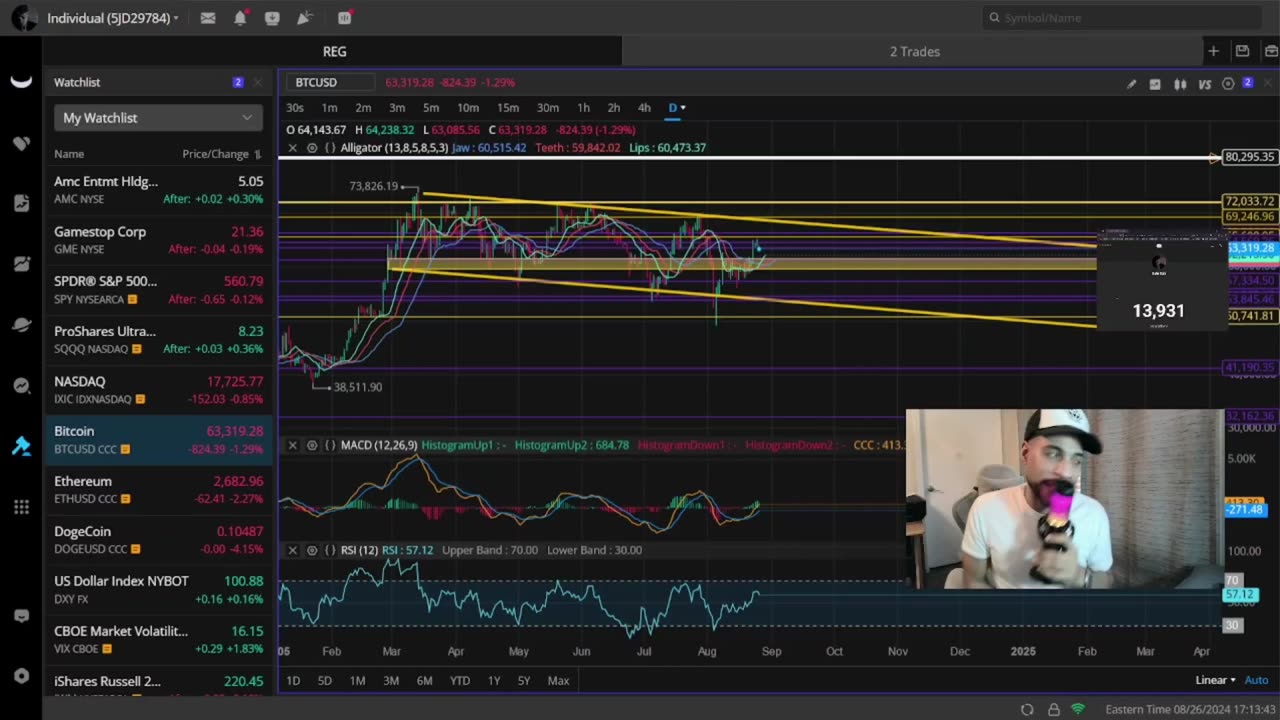Image resolution: width=1280 pixels, height=720 pixels.
Task: Click the Wi-Fi connection status icon
Action: (1078, 709)
